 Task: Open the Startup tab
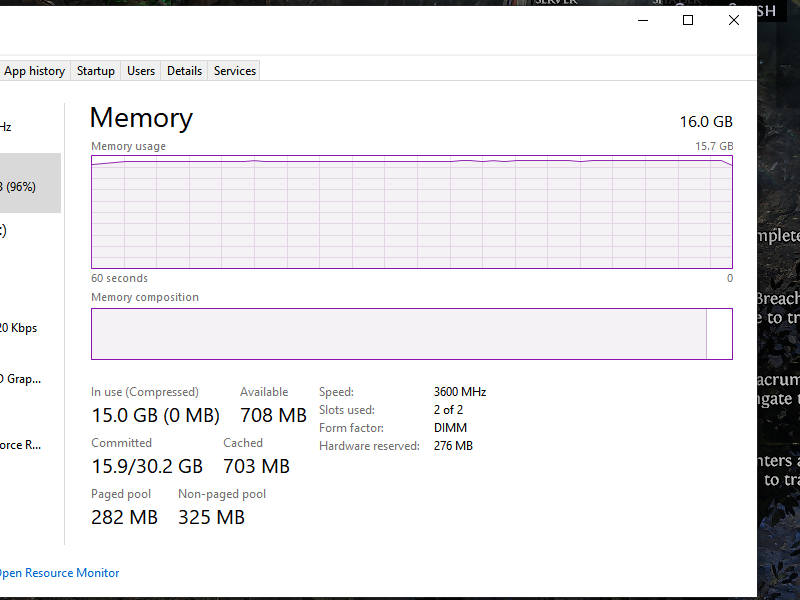96,71
